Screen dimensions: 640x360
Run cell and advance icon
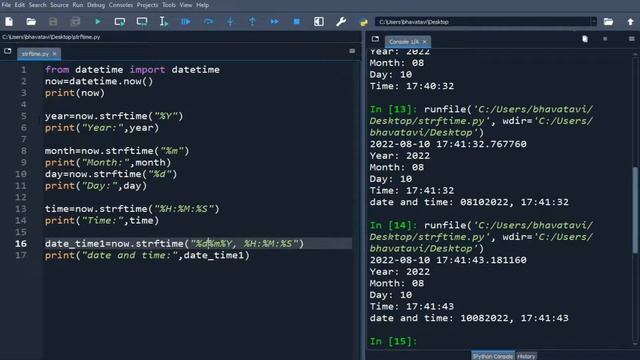coord(142,22)
